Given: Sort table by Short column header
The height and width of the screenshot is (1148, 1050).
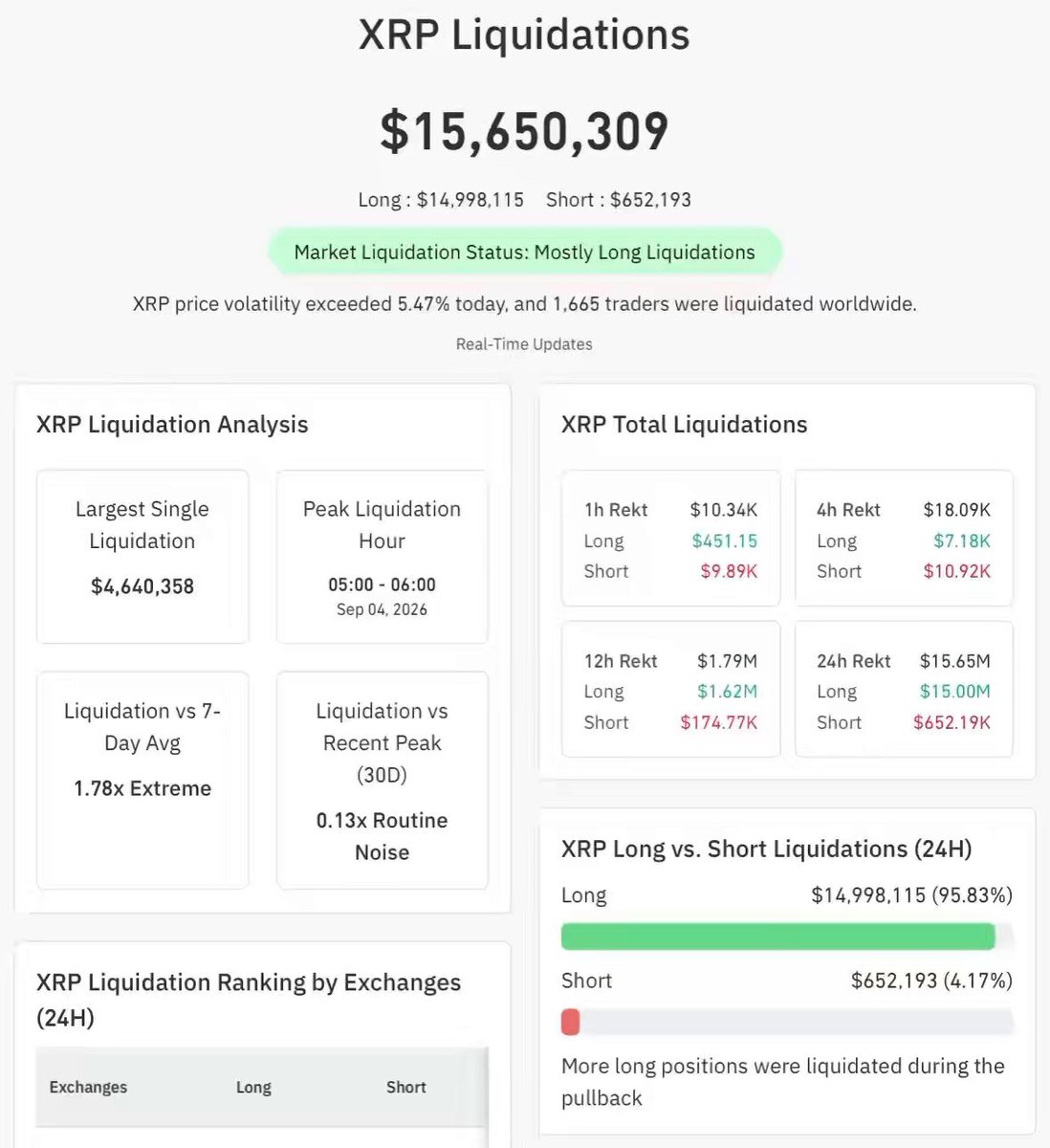Looking at the screenshot, I should pyautogui.click(x=406, y=1087).
